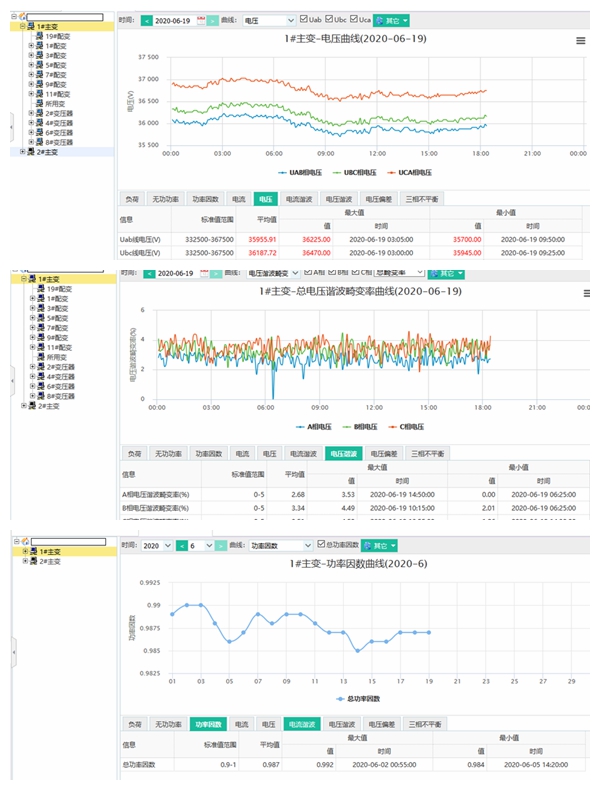Image resolution: width=600 pixels, height=790 pixels.
Task: Click tree root home icon in voltage panel
Action: click(x=22, y=17)
